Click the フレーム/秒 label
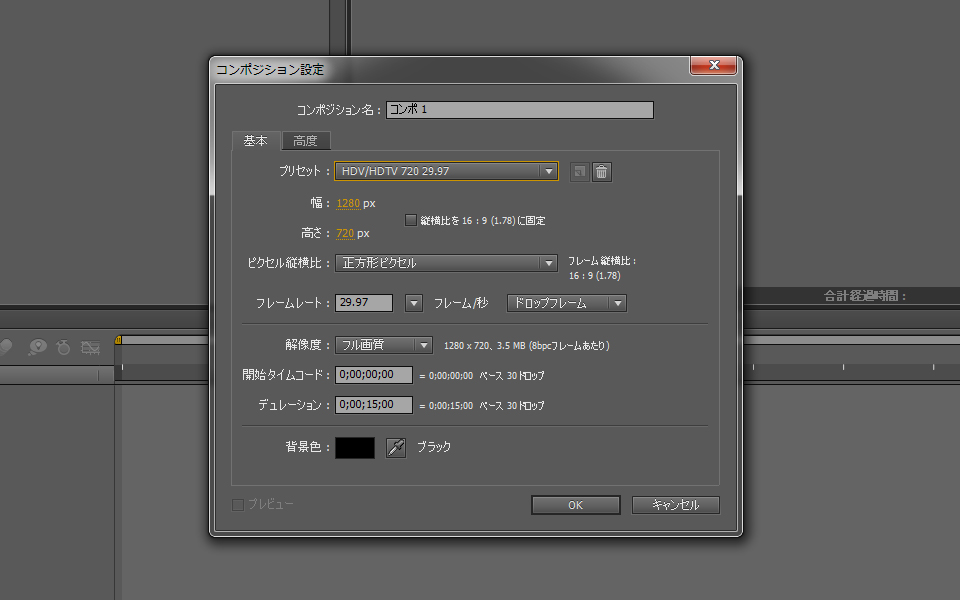The width and height of the screenshot is (960, 600). pos(461,303)
